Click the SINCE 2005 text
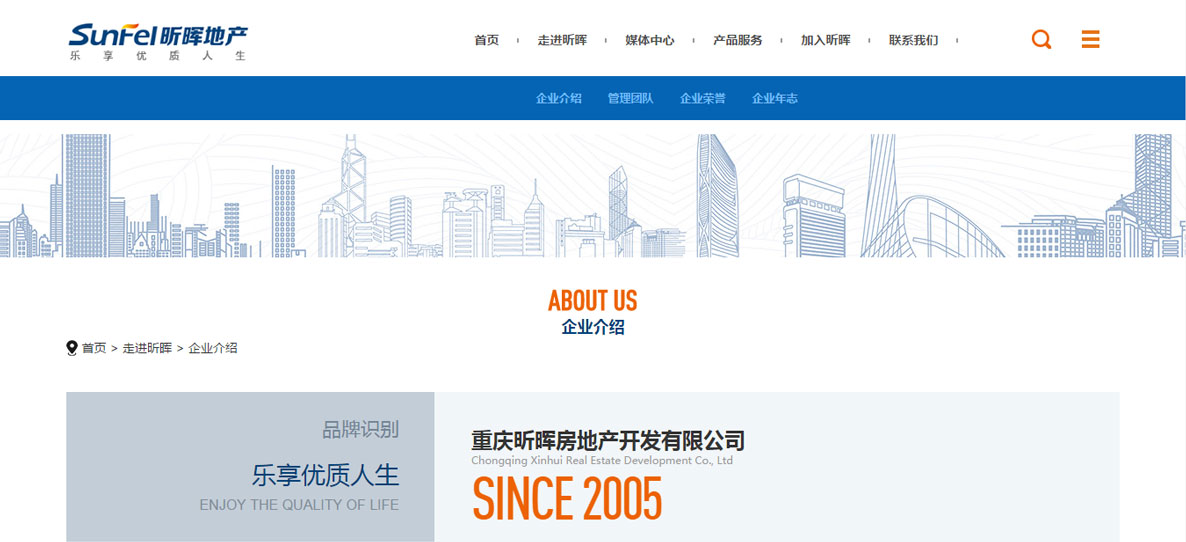This screenshot has height=542, width=1186. click(567, 497)
